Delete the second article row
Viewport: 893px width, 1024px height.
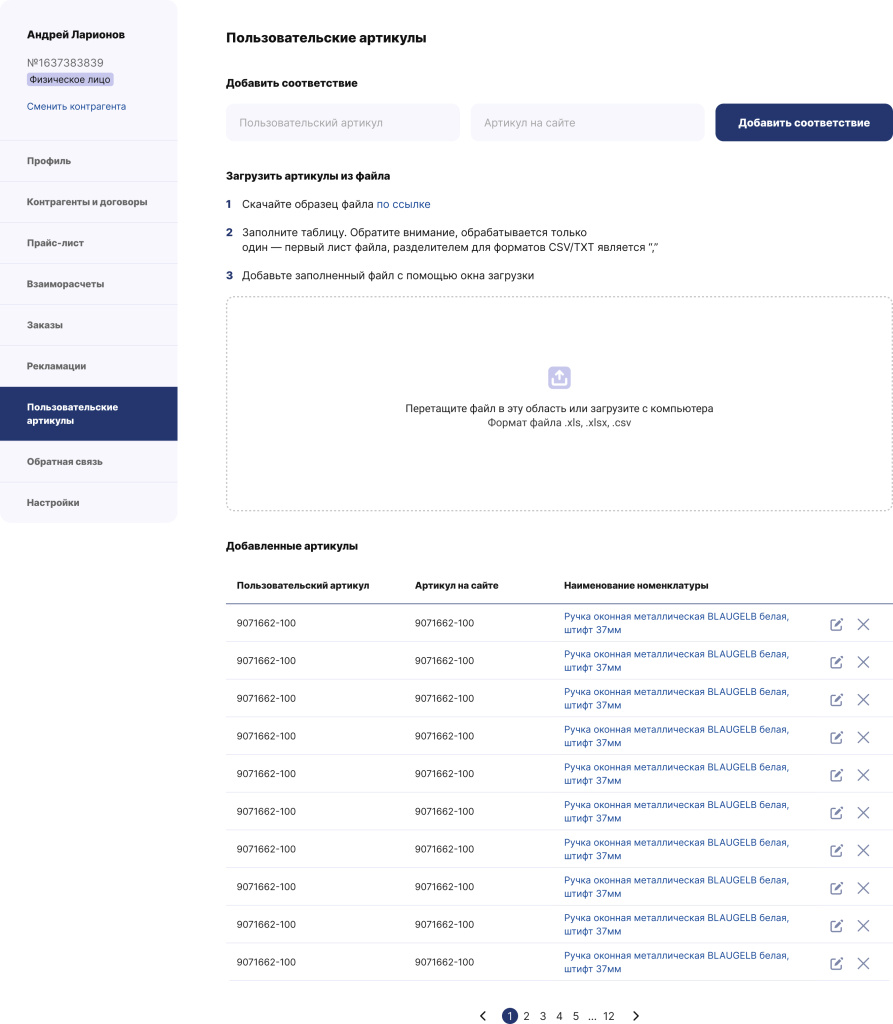point(864,662)
